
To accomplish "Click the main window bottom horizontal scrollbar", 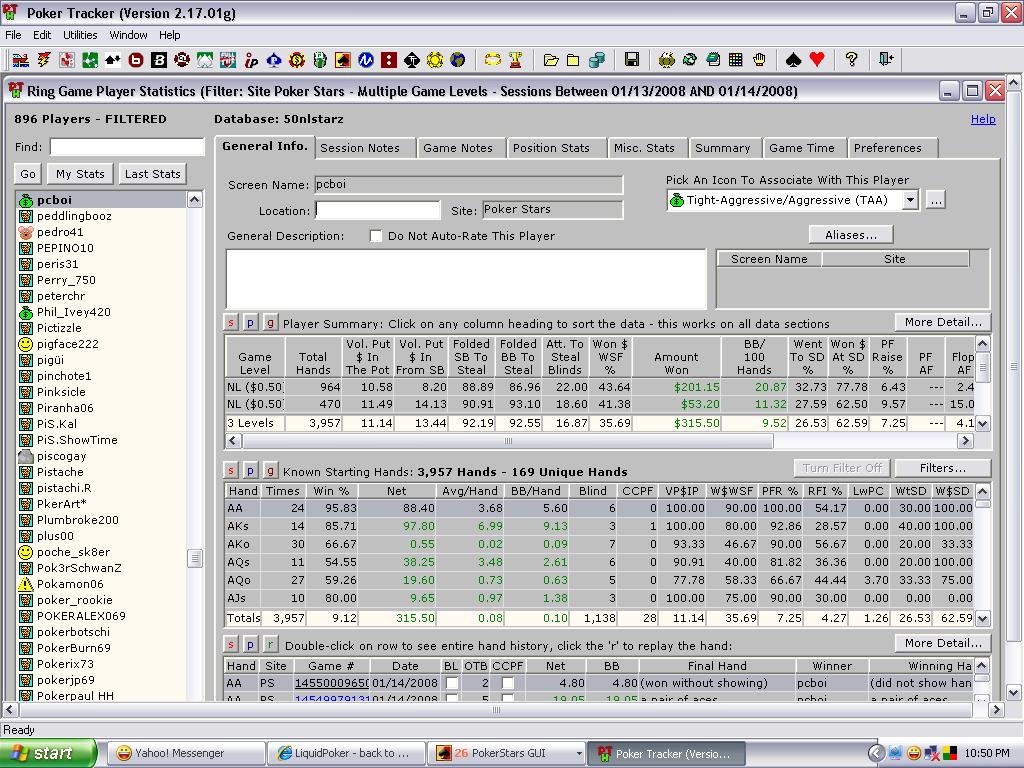I will 496,709.
